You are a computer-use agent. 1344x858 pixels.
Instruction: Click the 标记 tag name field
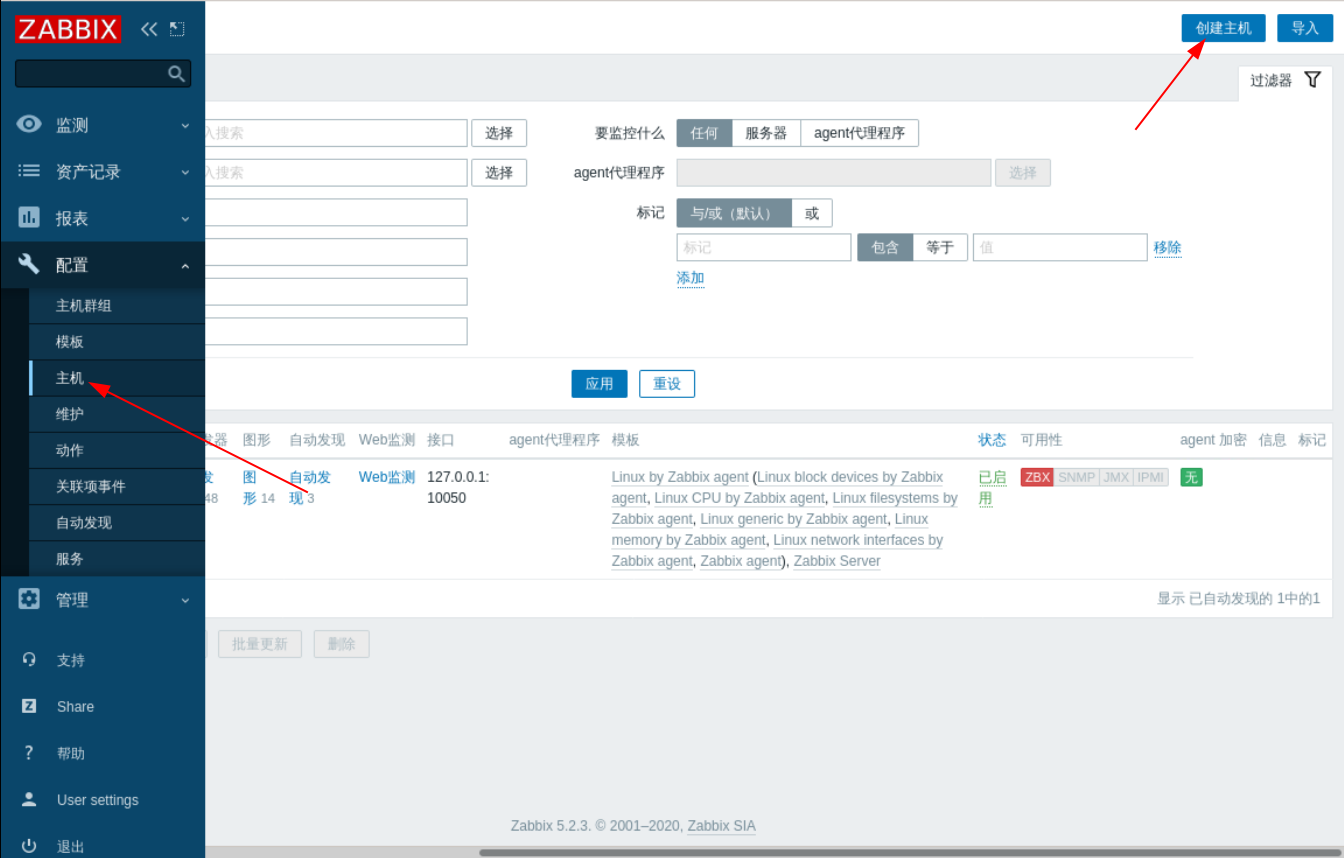(x=764, y=247)
